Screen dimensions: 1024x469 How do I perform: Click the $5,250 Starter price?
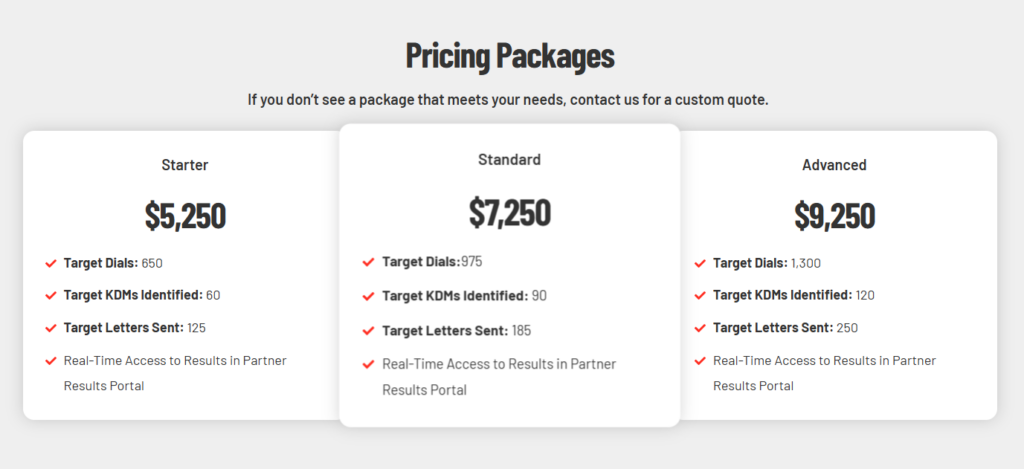[x=185, y=215]
